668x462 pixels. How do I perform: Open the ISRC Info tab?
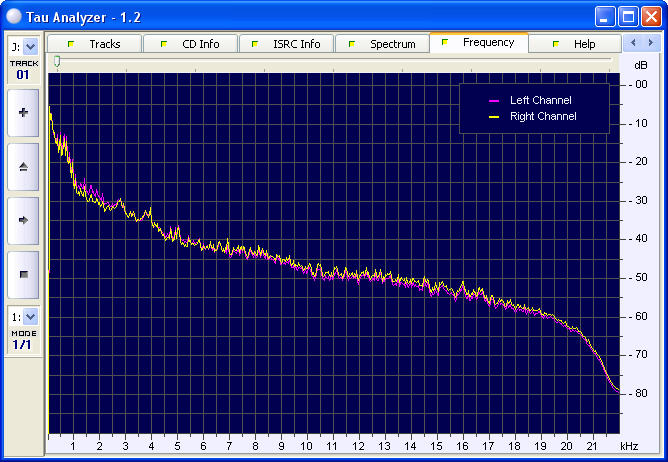286,44
